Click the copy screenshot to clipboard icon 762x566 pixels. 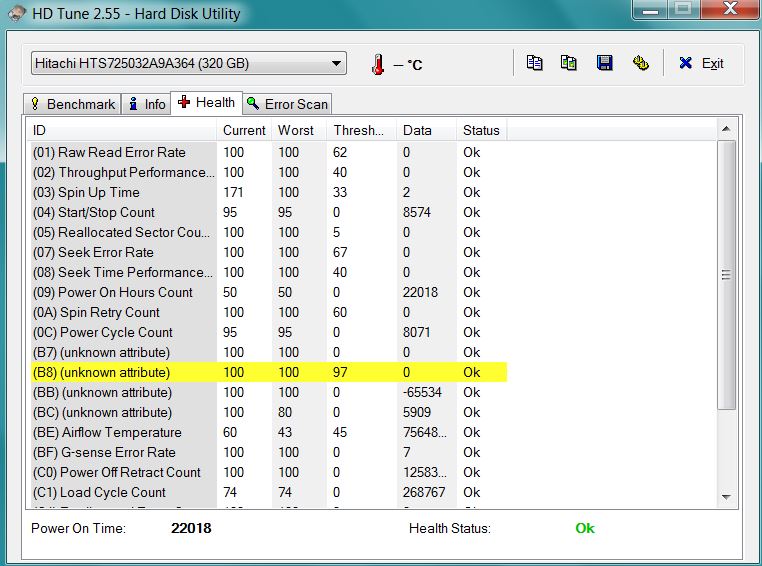pyautogui.click(x=569, y=63)
